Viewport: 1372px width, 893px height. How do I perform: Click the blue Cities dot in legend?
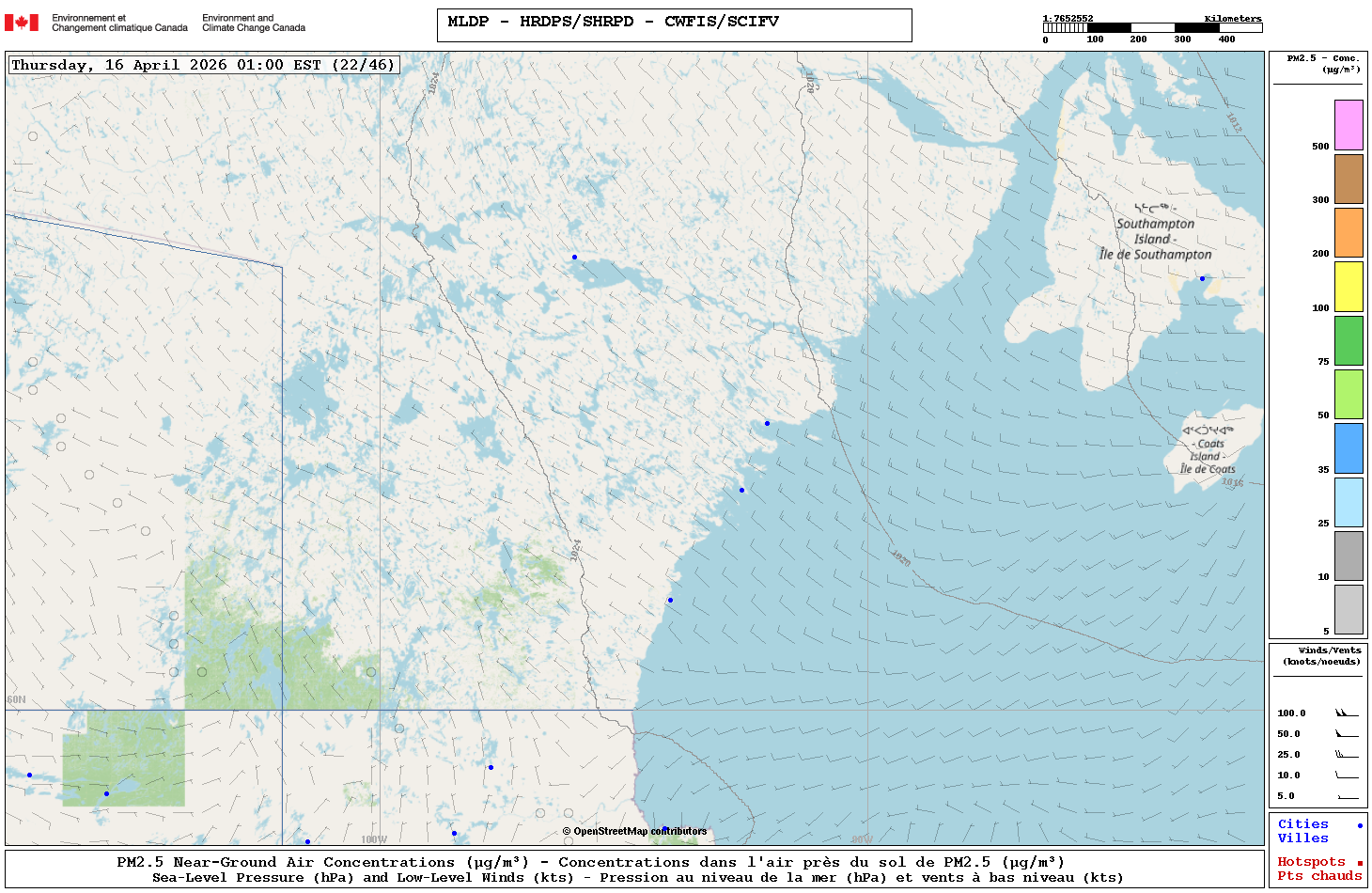coord(1359,825)
